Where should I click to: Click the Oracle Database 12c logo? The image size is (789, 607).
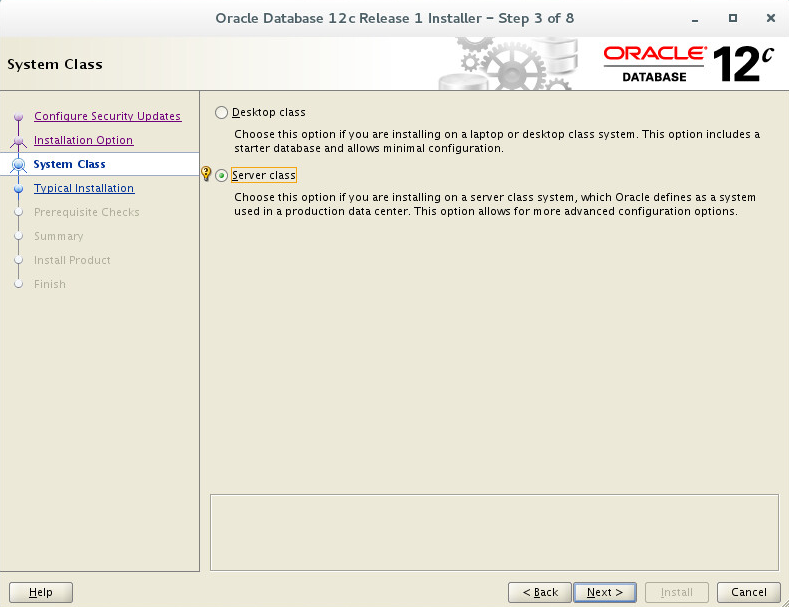point(688,64)
